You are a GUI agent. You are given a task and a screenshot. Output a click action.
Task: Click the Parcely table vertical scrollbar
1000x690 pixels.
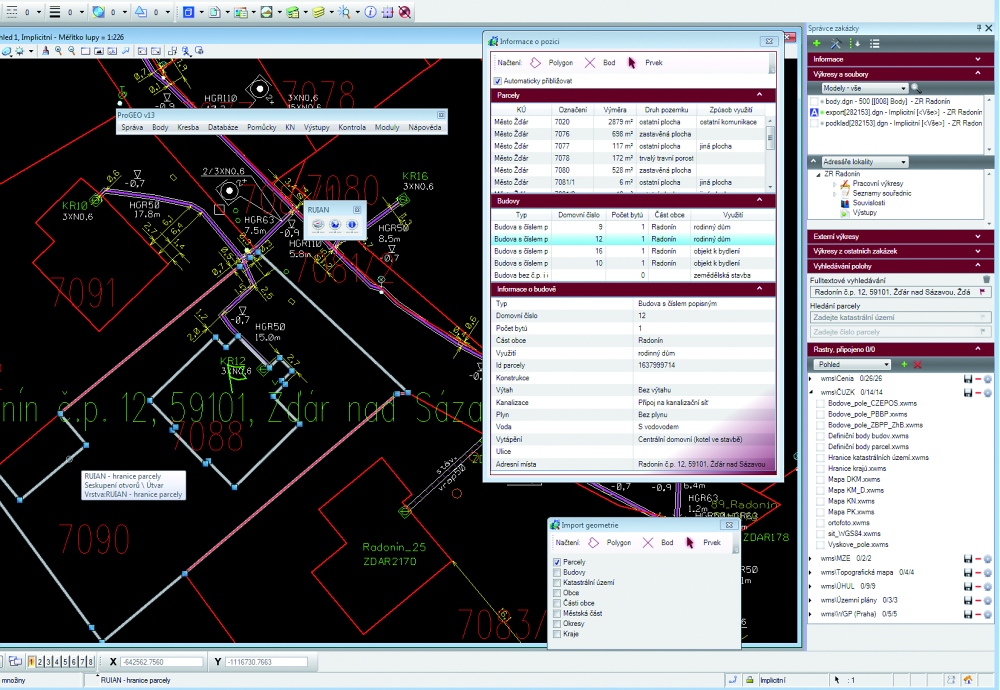coord(770,153)
